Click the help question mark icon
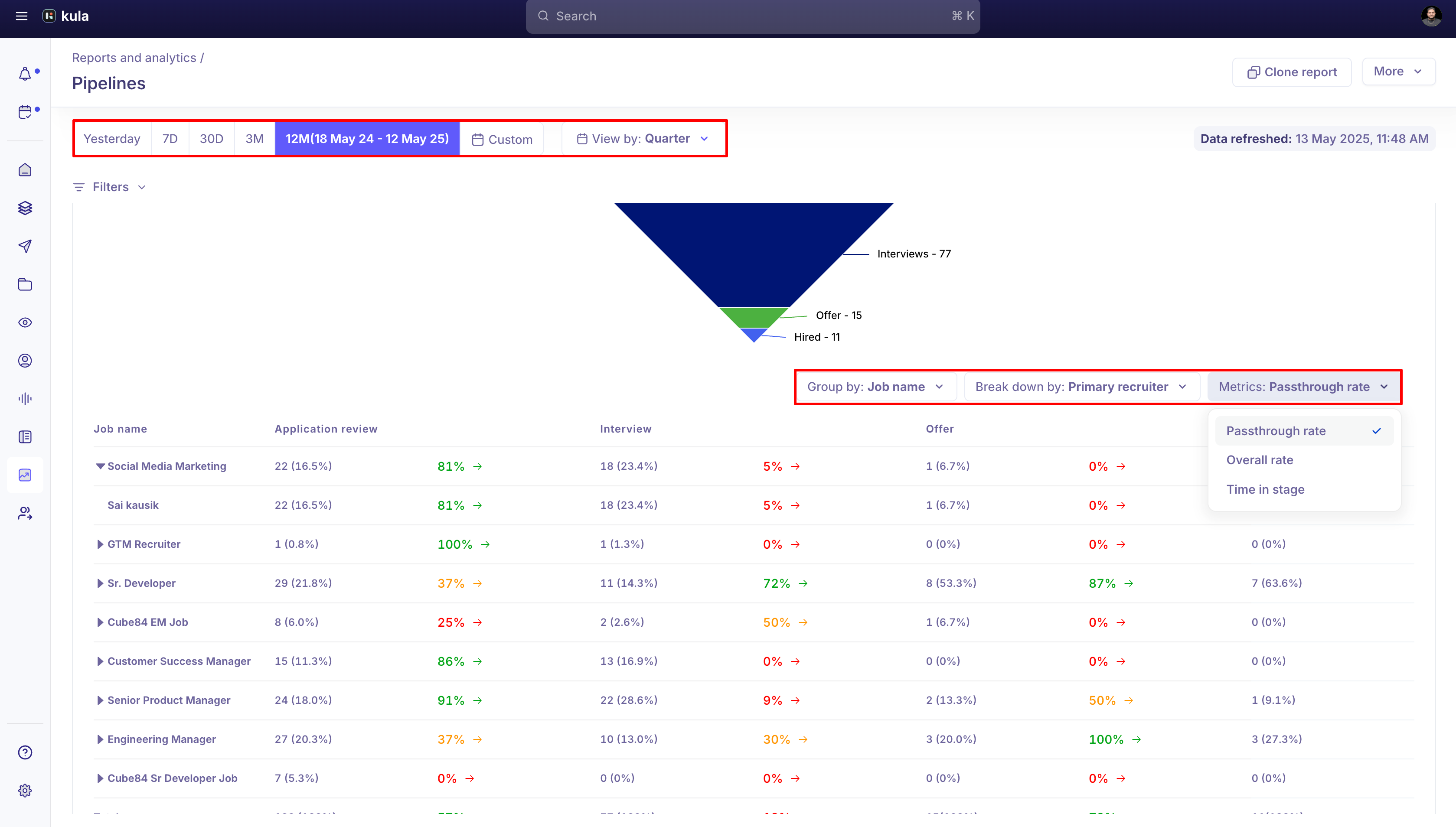 pos(25,752)
